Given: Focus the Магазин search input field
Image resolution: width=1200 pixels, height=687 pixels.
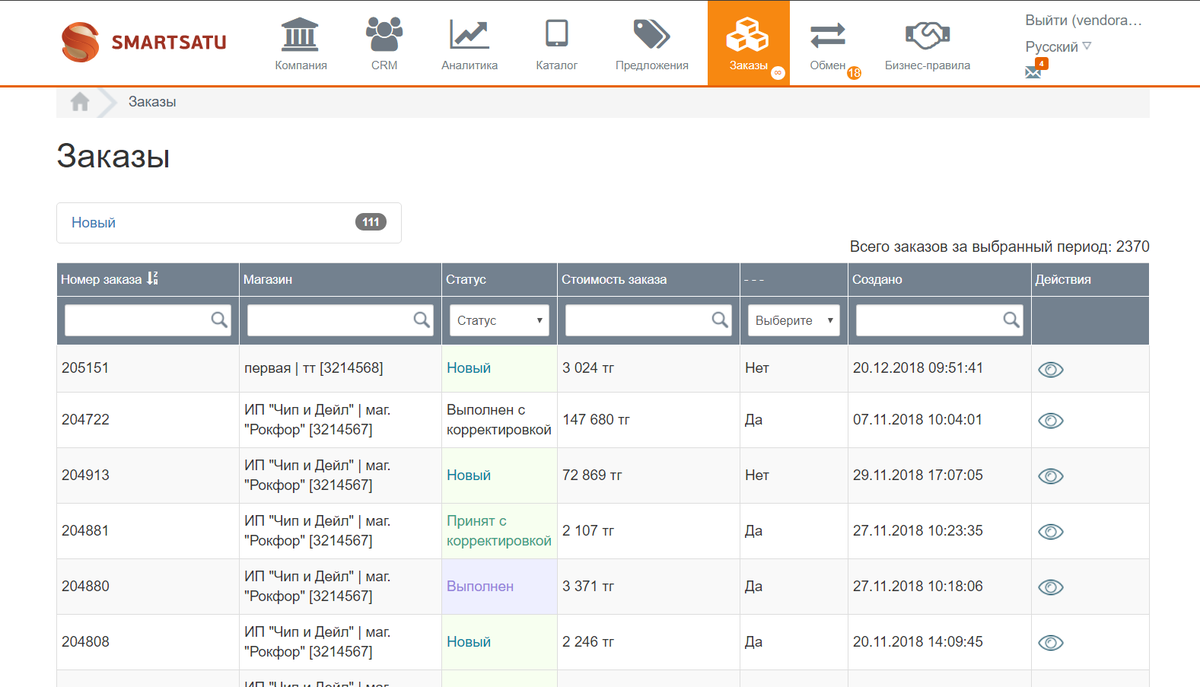Looking at the screenshot, I should tap(340, 320).
